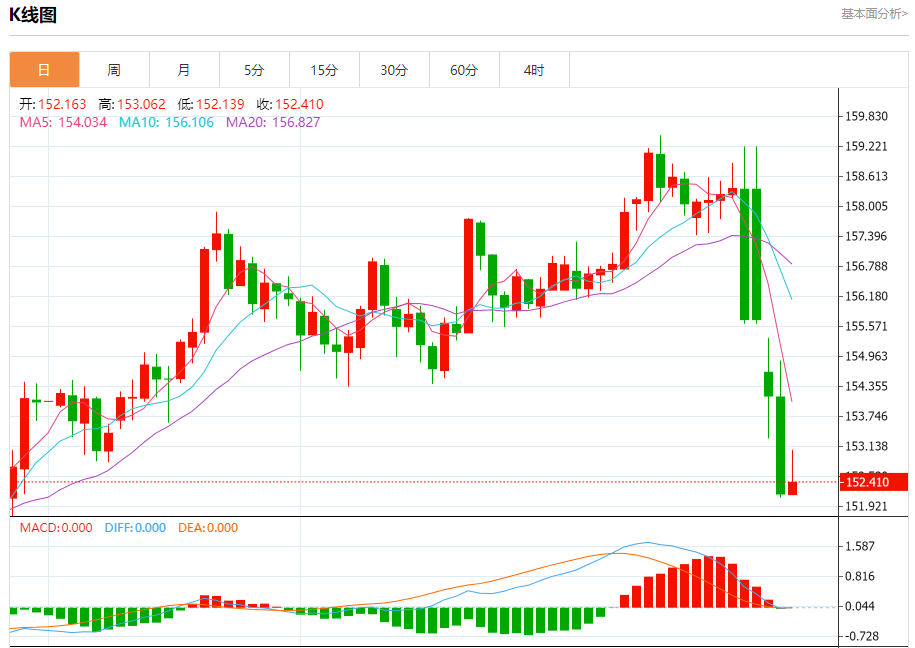Select the 60分 interval tab
Image resolution: width=915 pixels, height=648 pixels.
464,70
